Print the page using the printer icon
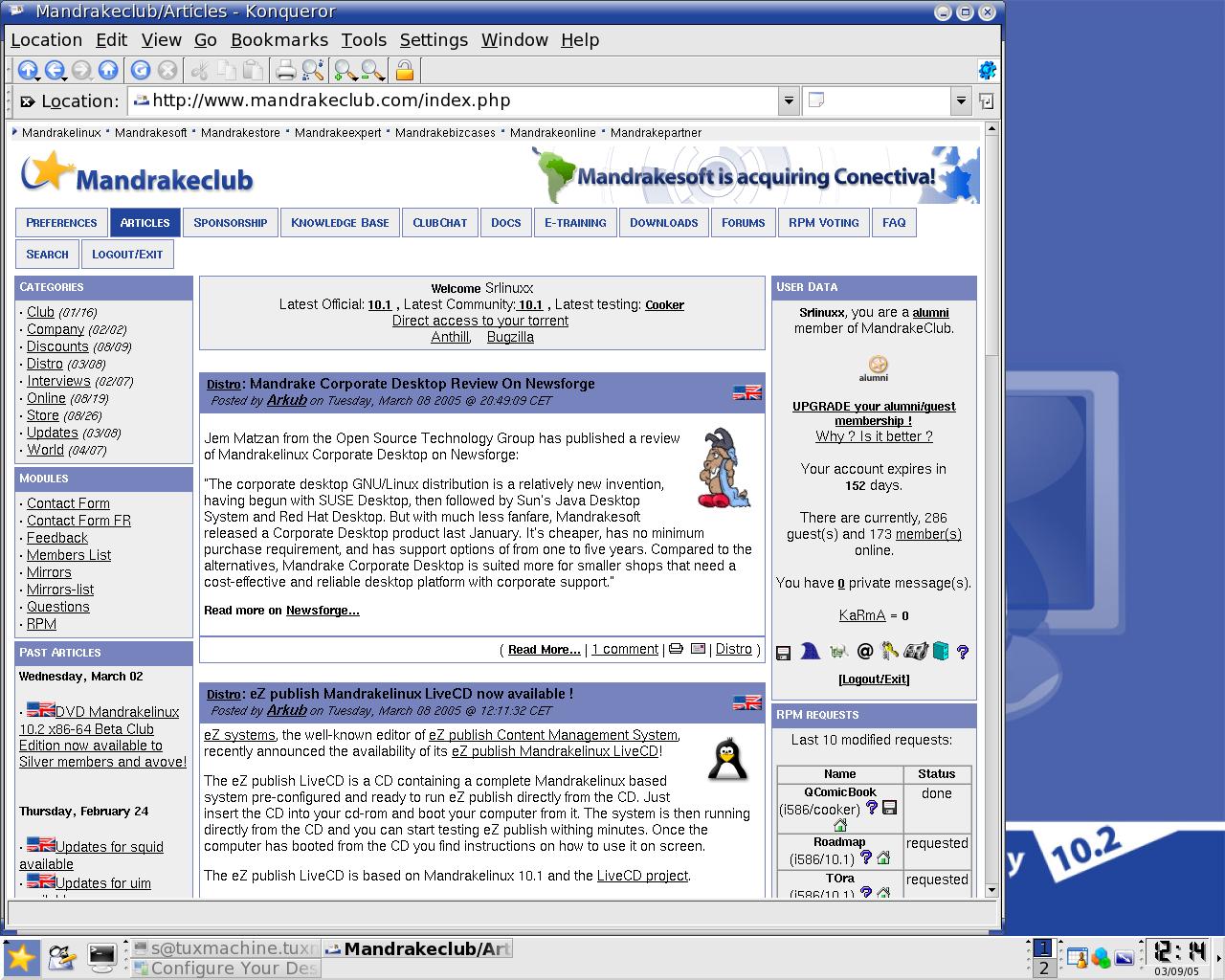This screenshot has width=1225, height=980. point(285,70)
